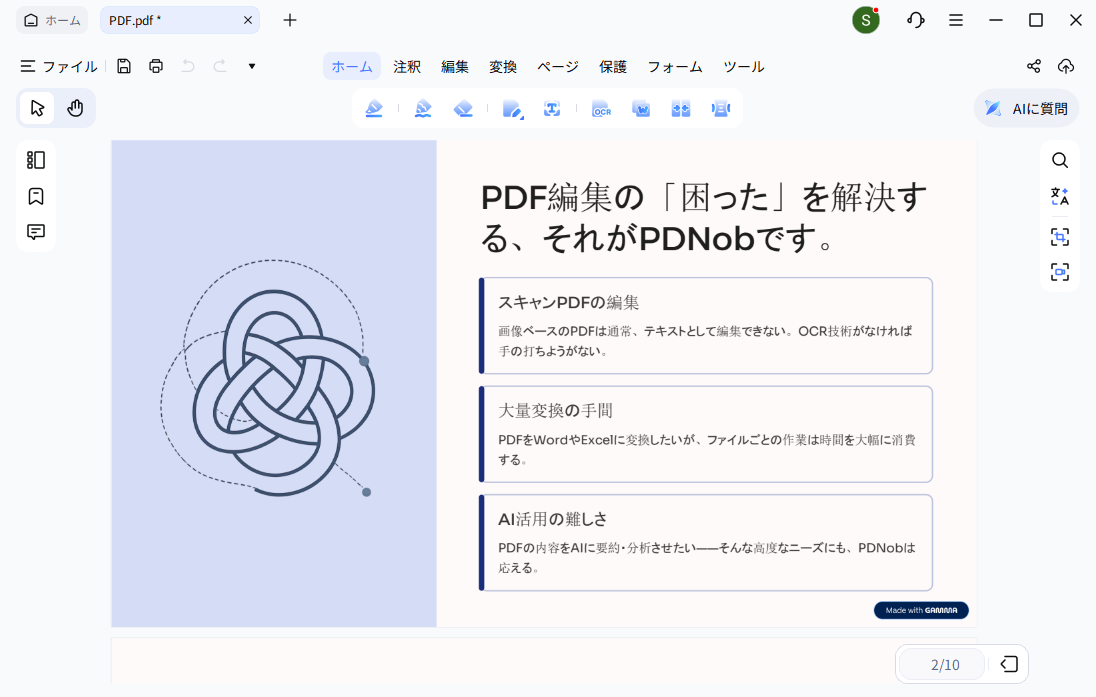Activate the selection cursor tool
Screen dimensions: 1096x697
[x=36, y=107]
